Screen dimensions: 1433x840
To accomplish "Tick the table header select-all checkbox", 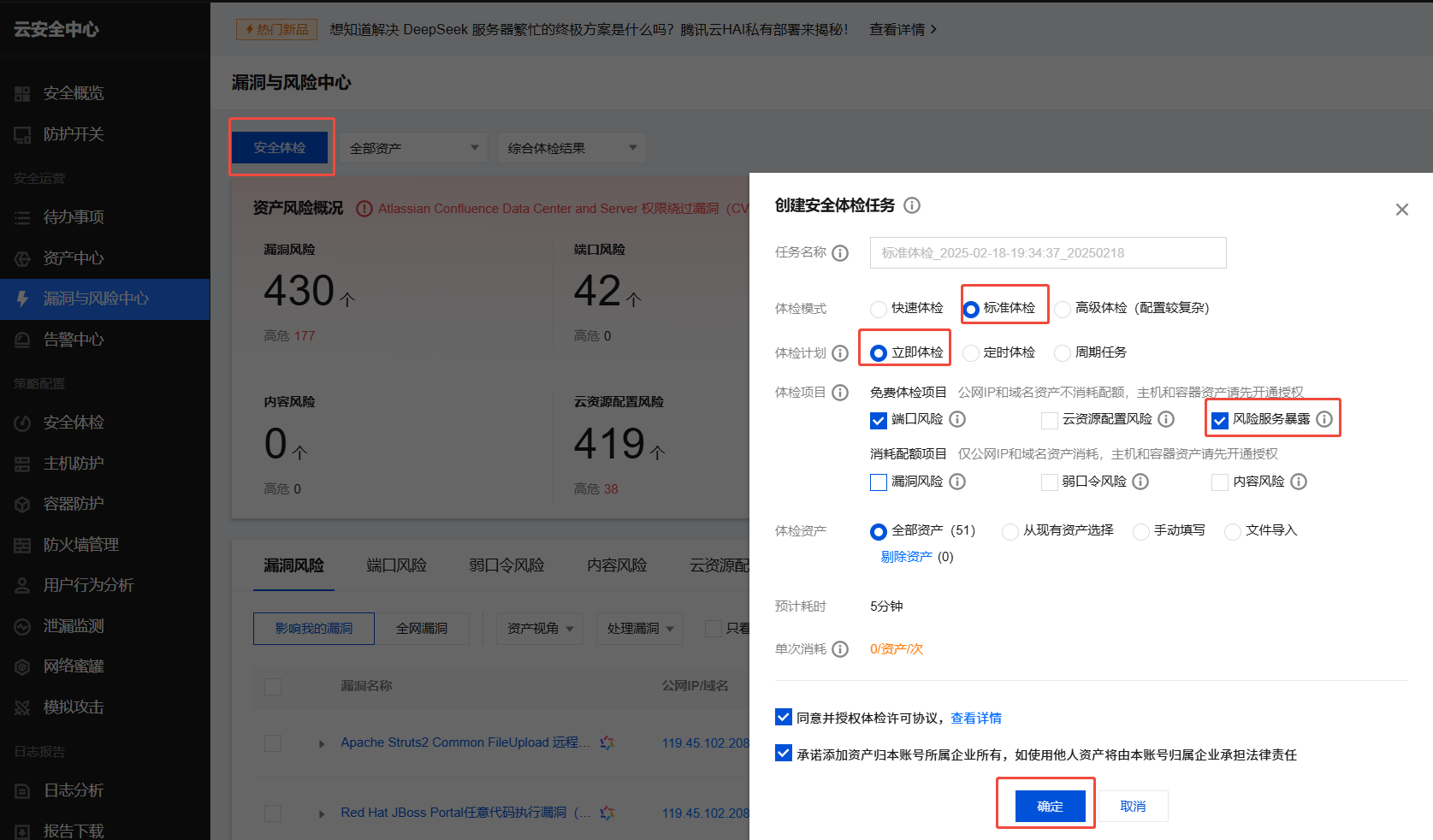I will tap(273, 687).
